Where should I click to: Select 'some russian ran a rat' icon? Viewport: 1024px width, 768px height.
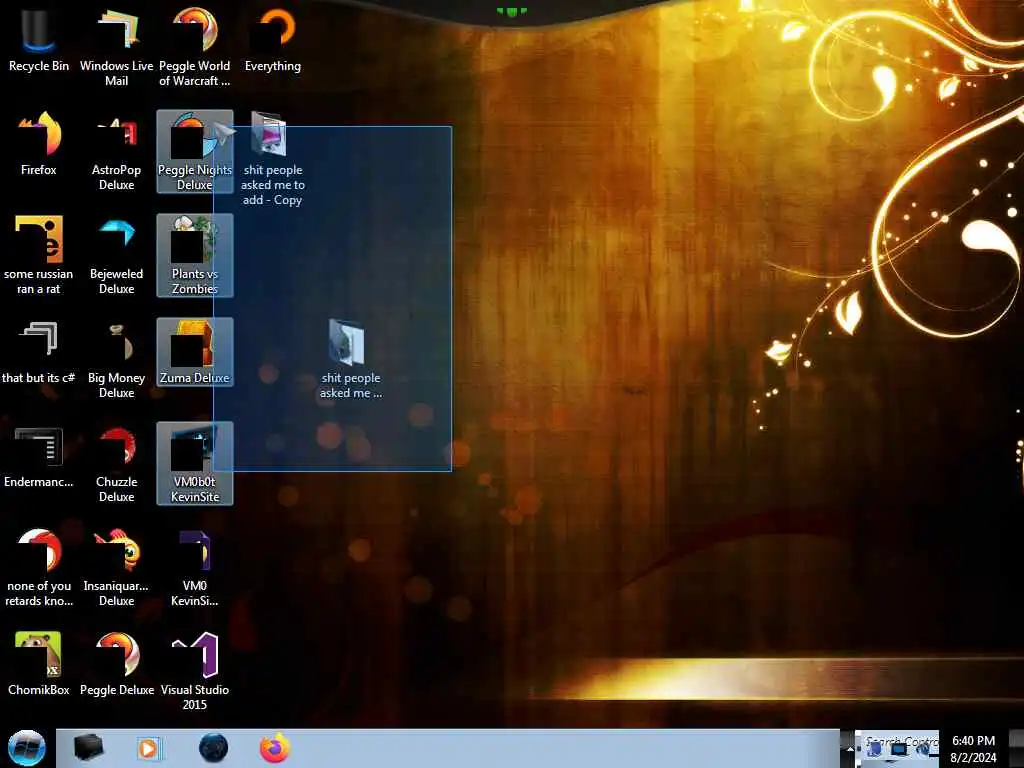click(x=39, y=255)
